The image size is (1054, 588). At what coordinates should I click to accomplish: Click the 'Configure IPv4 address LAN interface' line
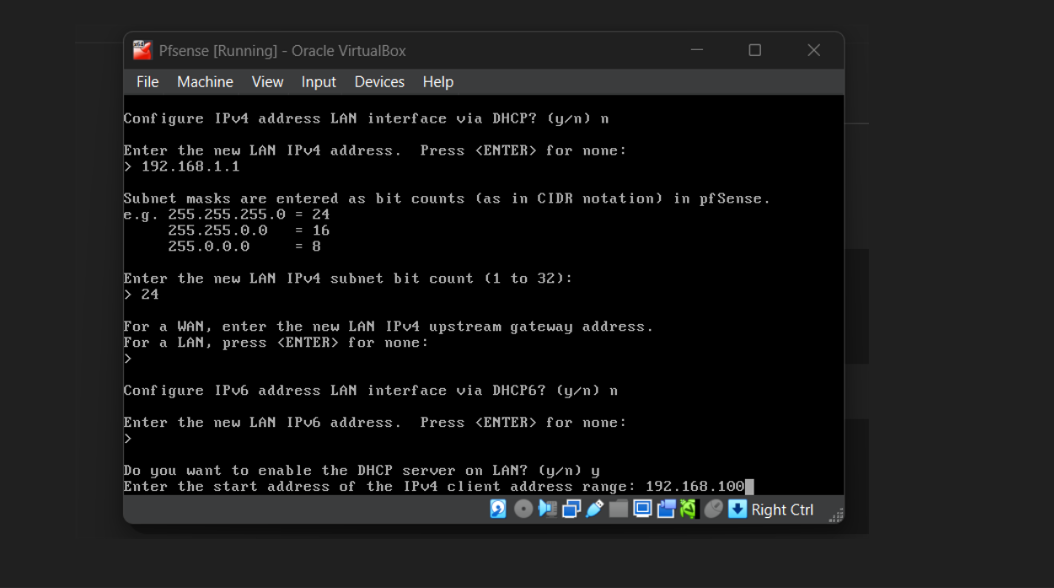(x=366, y=118)
